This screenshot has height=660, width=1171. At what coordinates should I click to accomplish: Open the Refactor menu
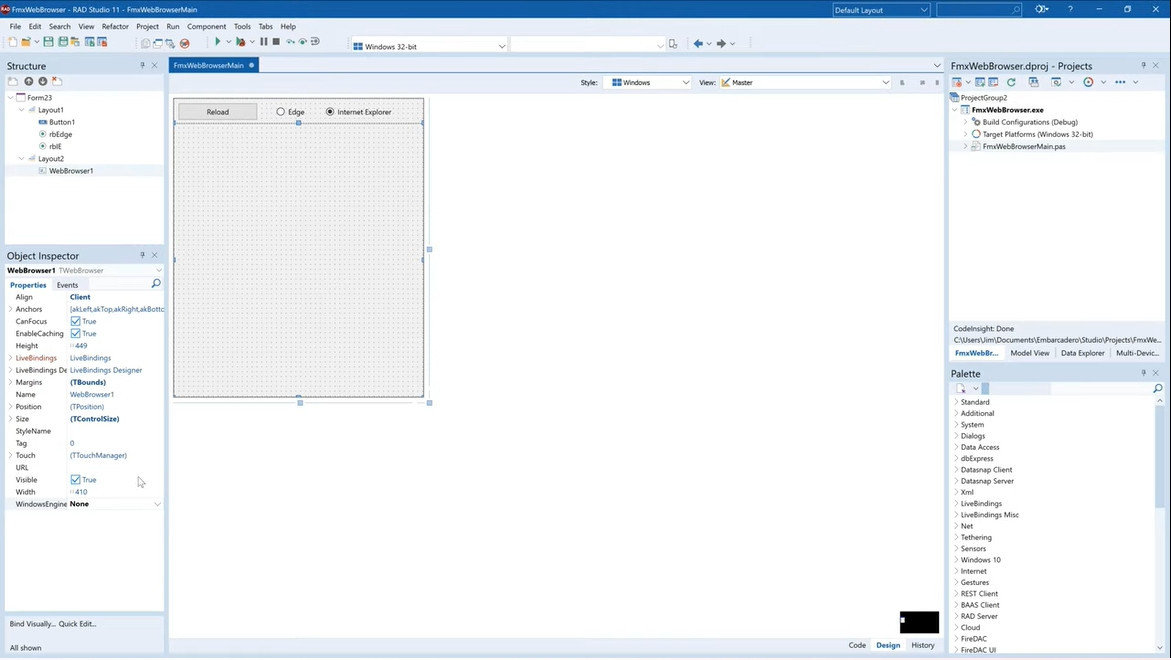(x=115, y=26)
